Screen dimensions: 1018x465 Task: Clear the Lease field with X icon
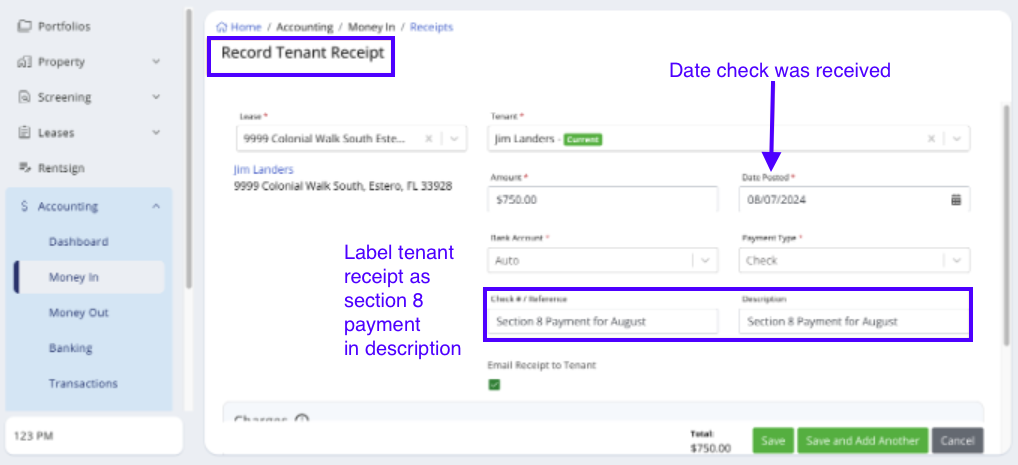[429, 139]
